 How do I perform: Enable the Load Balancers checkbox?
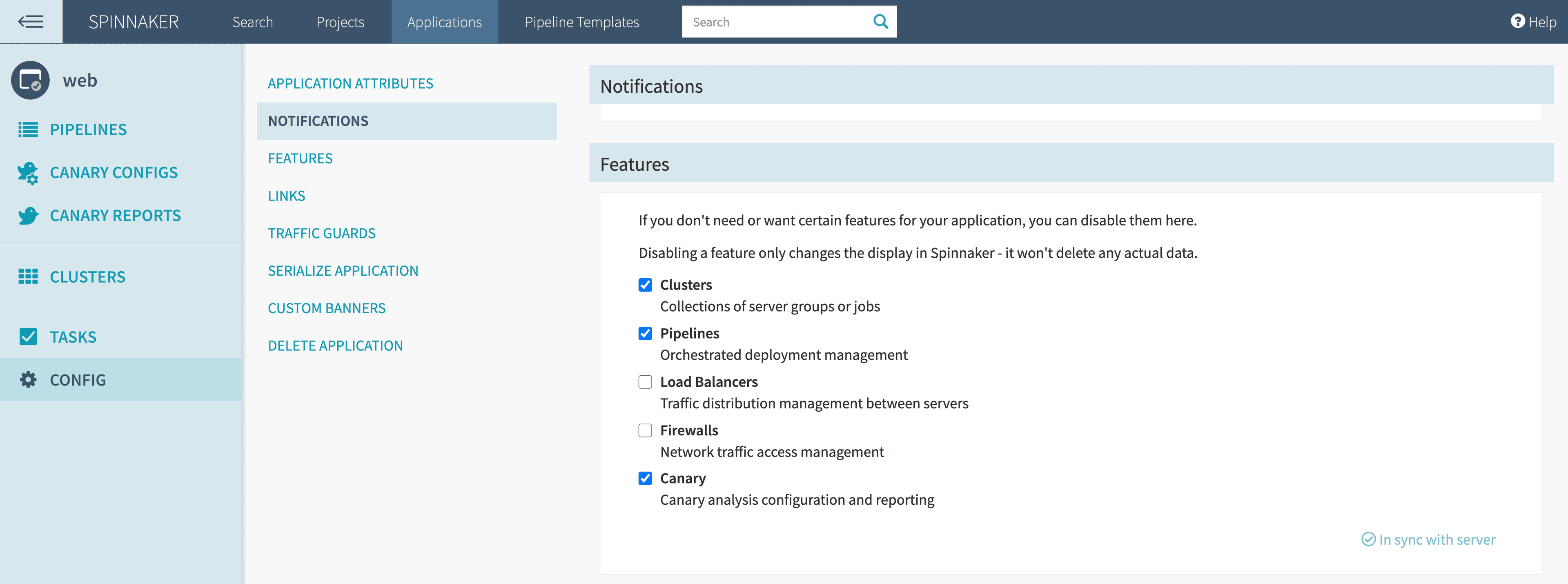pyautogui.click(x=645, y=382)
